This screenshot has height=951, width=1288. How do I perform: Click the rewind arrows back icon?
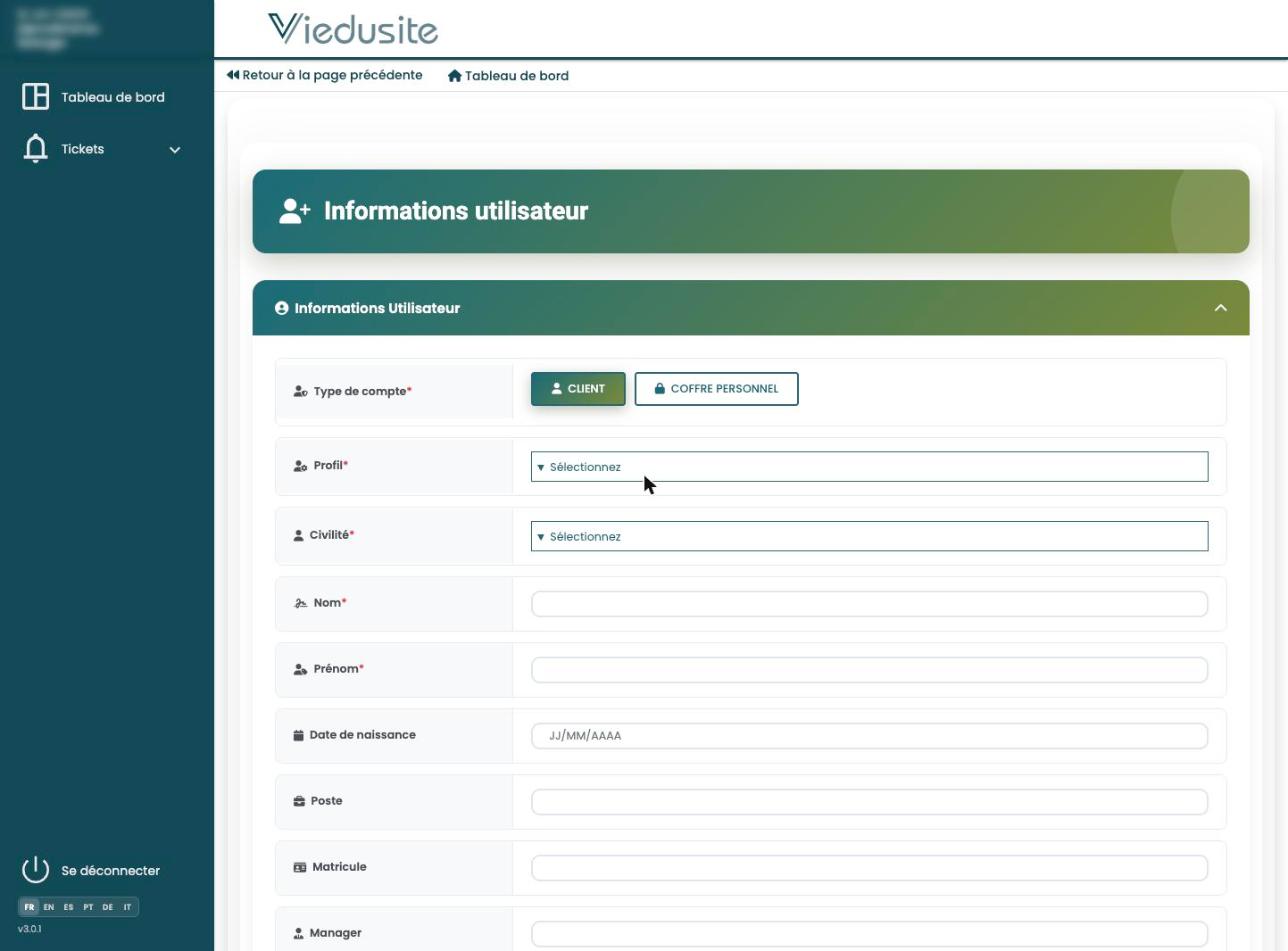pyautogui.click(x=233, y=75)
